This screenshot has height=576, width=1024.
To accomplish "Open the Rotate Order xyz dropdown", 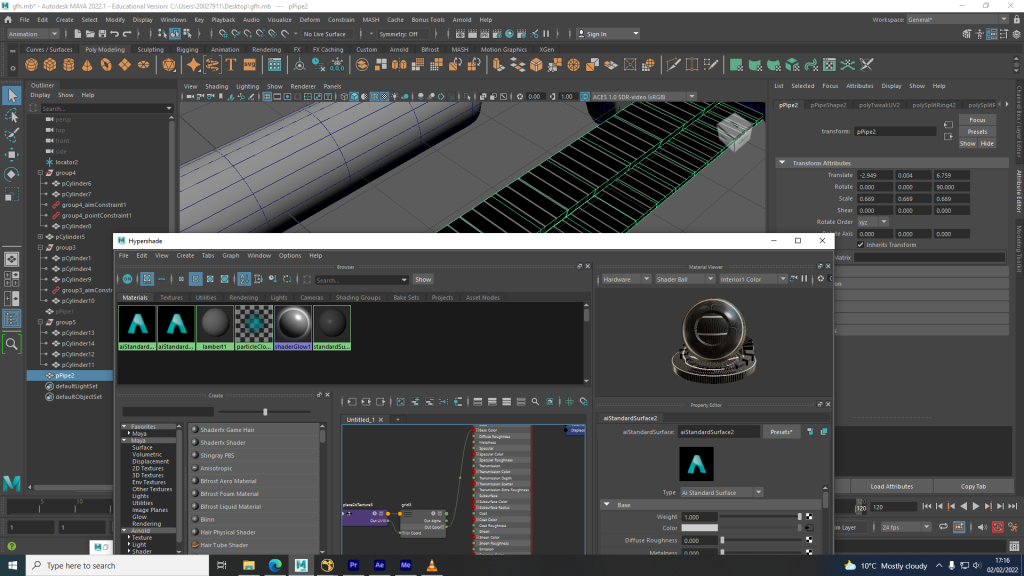I will [x=872, y=222].
